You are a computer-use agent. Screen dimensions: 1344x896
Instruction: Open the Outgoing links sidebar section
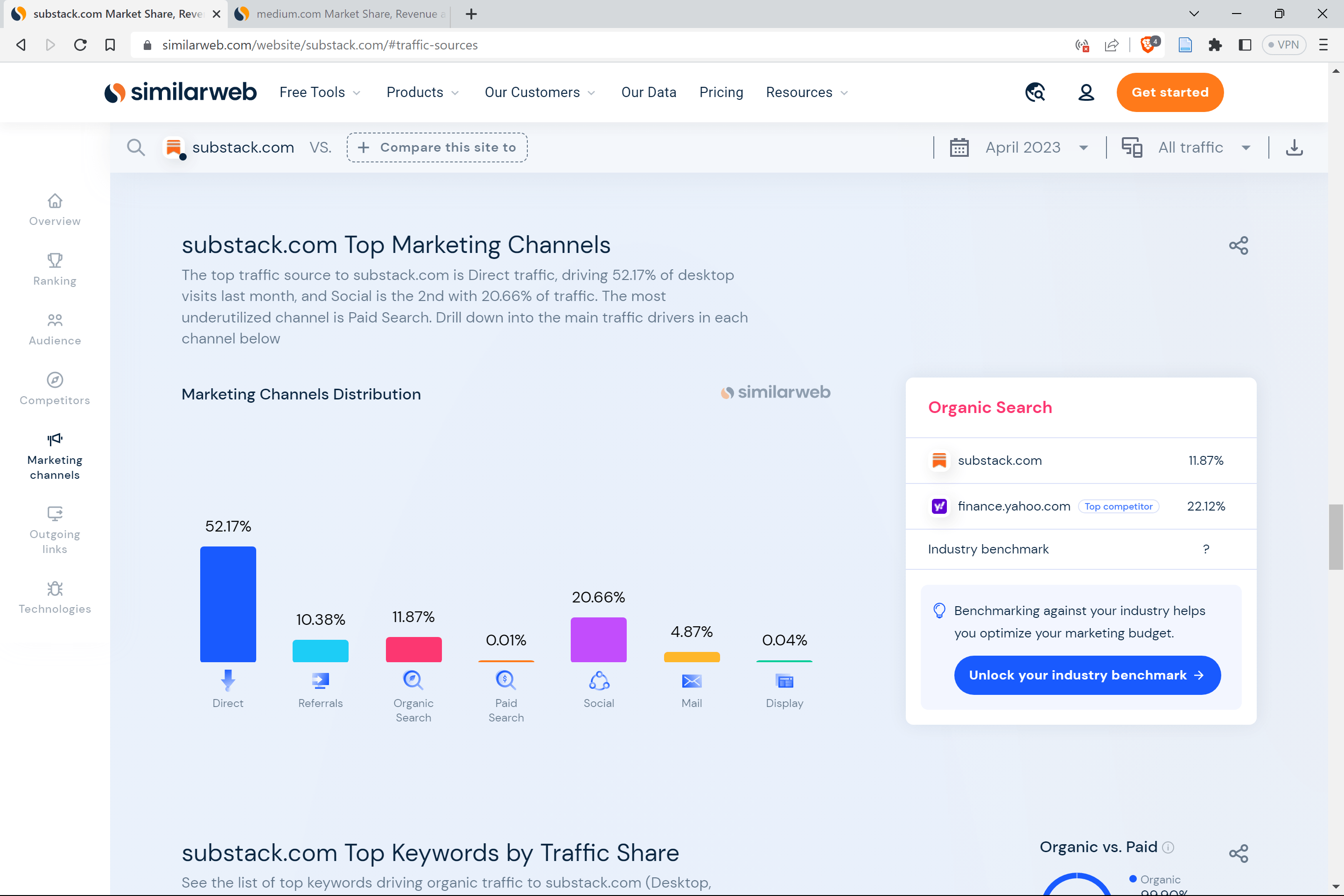click(55, 529)
